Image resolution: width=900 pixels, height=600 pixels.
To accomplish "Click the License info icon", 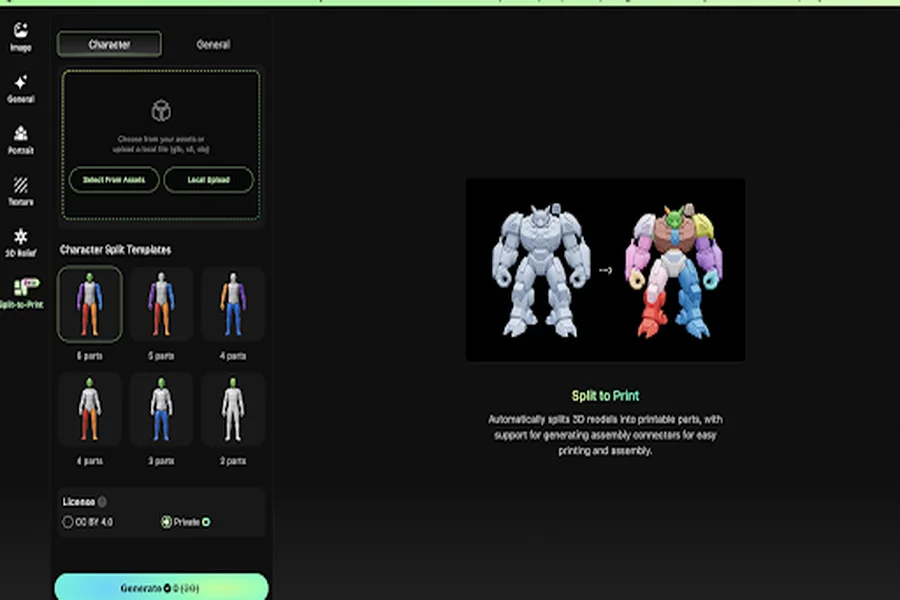I will [x=102, y=502].
